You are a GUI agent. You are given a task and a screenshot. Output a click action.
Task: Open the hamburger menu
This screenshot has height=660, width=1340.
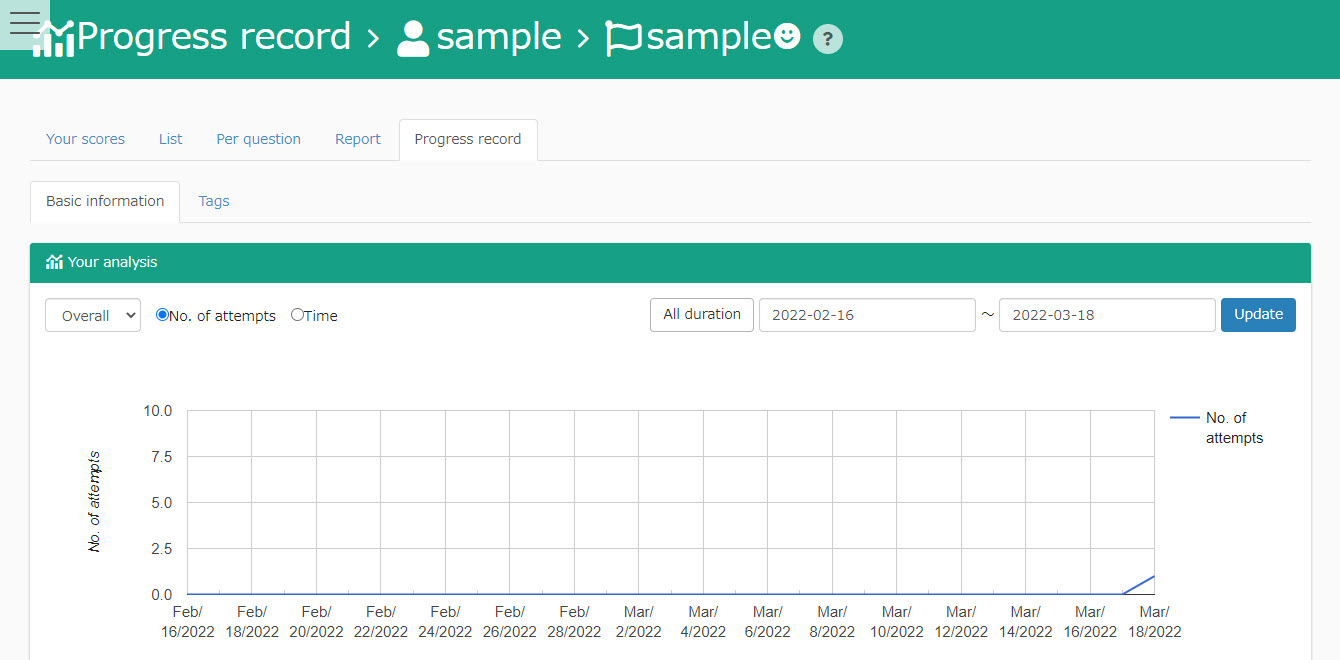click(24, 24)
